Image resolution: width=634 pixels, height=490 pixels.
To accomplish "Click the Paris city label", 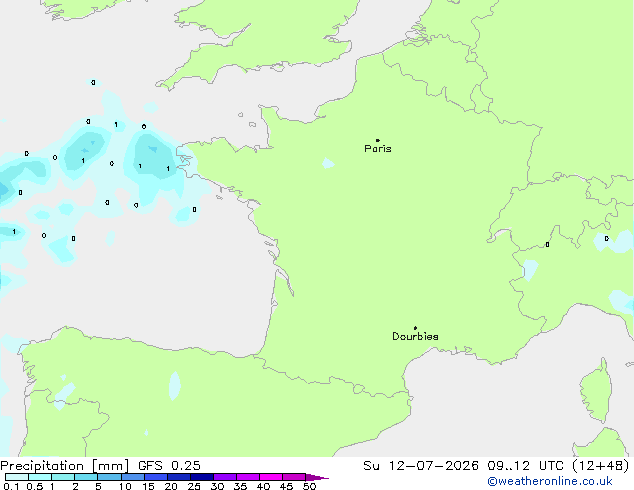I will [x=378, y=149].
